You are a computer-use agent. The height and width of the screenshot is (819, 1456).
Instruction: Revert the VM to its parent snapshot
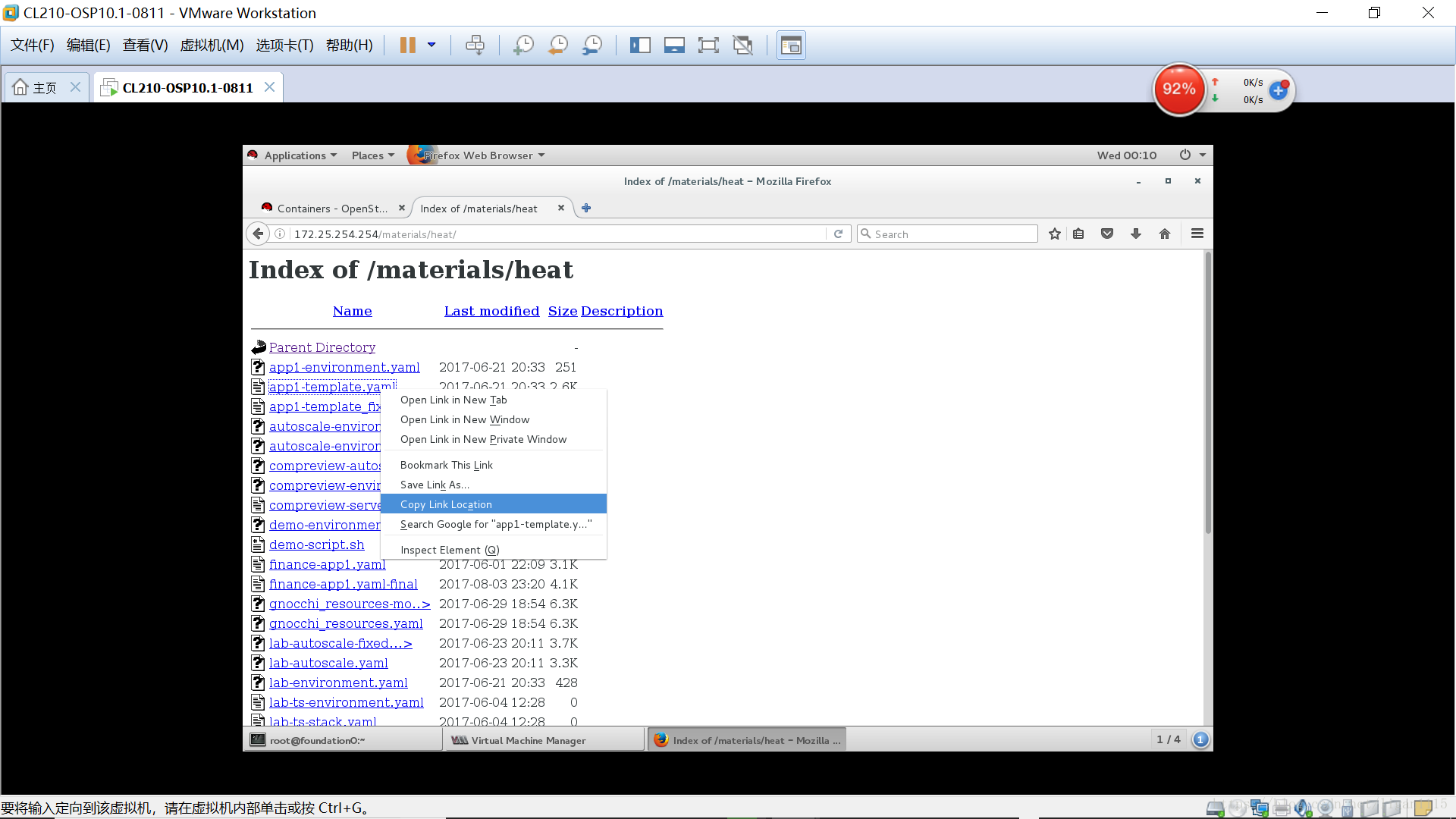pos(557,45)
